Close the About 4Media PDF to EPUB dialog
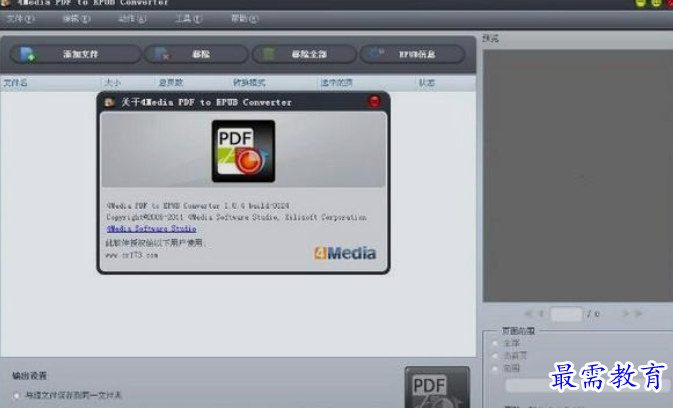Screen dimensions: 673x408 point(374,102)
